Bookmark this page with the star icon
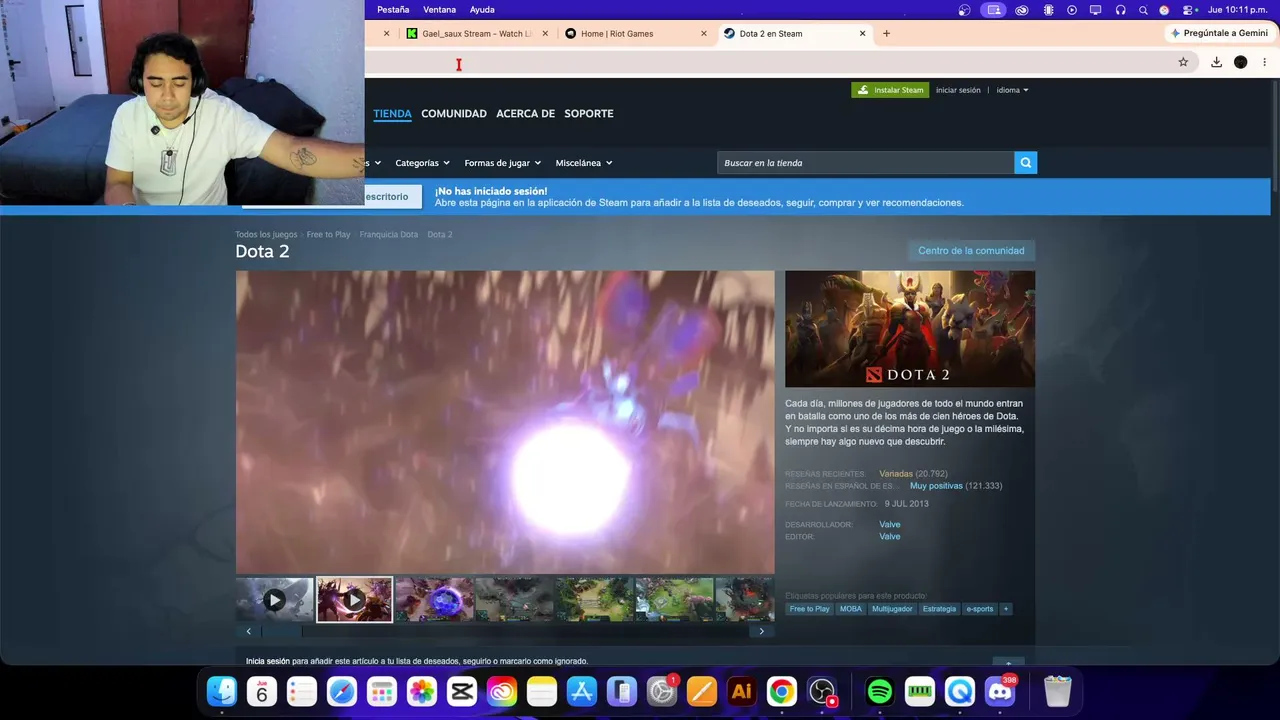Screen dimensions: 1280x720 point(1183,62)
